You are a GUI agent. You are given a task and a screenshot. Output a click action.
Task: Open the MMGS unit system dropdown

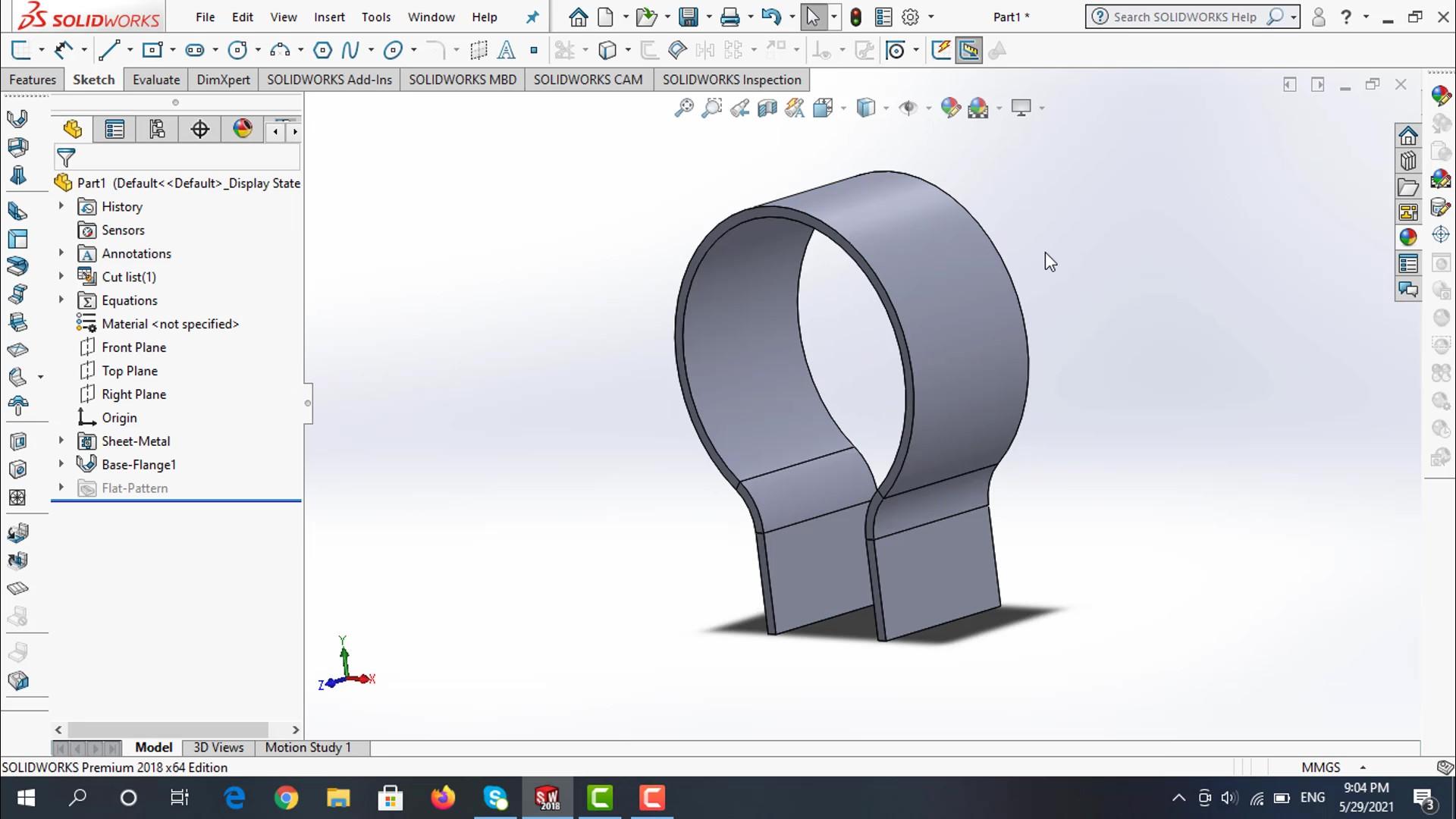pyautogui.click(x=1362, y=767)
